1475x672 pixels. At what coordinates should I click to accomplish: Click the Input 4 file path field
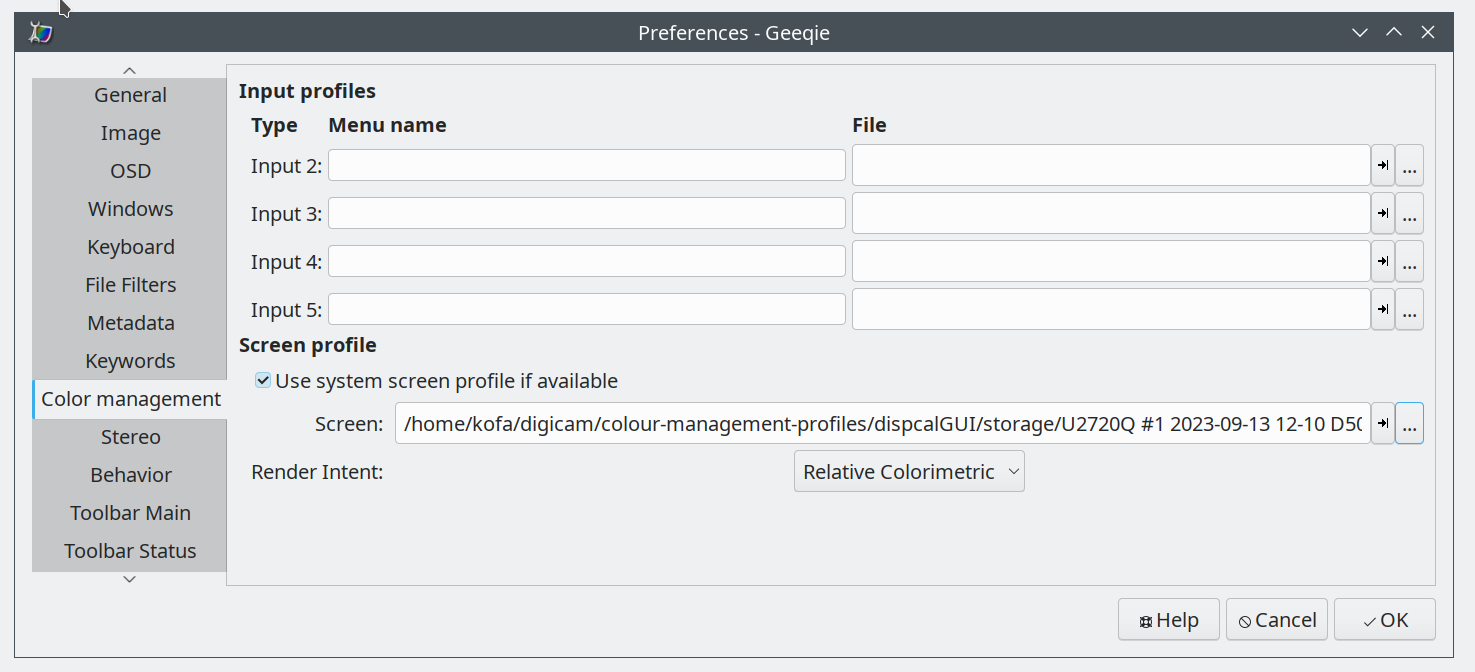point(1111,261)
